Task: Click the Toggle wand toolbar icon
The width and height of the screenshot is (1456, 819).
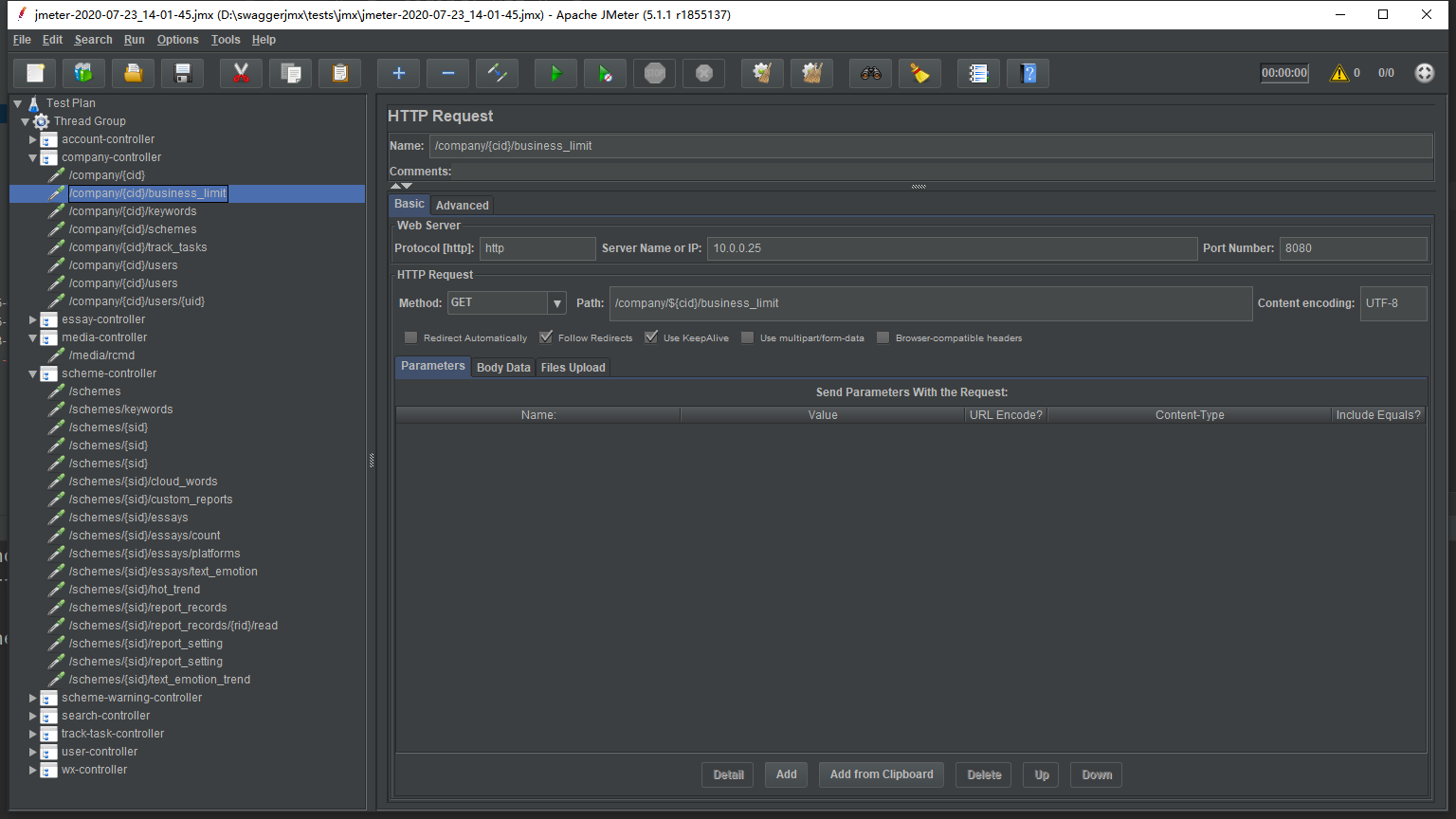Action: click(x=497, y=73)
